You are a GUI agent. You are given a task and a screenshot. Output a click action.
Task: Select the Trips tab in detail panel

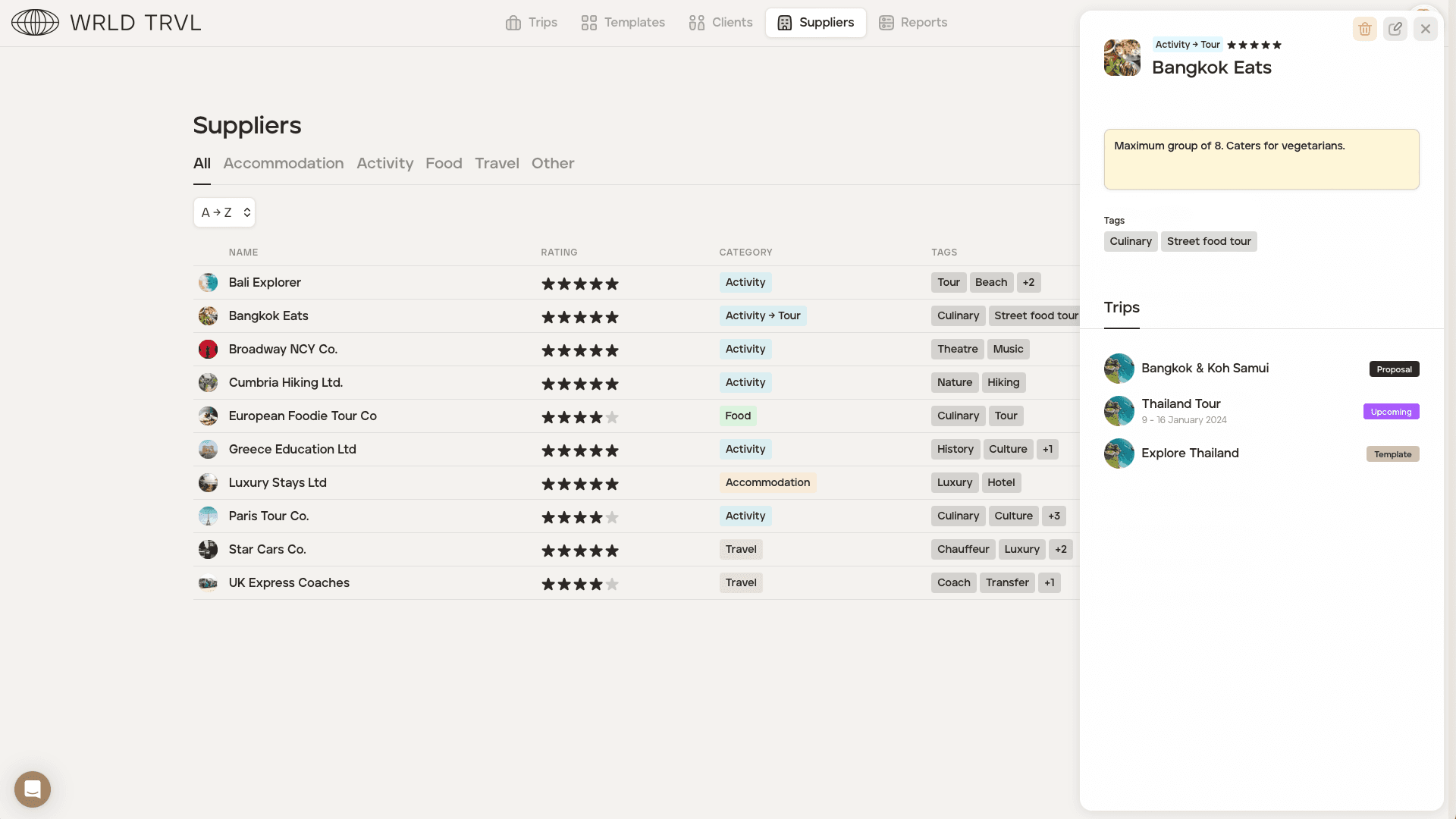[x=1122, y=307]
